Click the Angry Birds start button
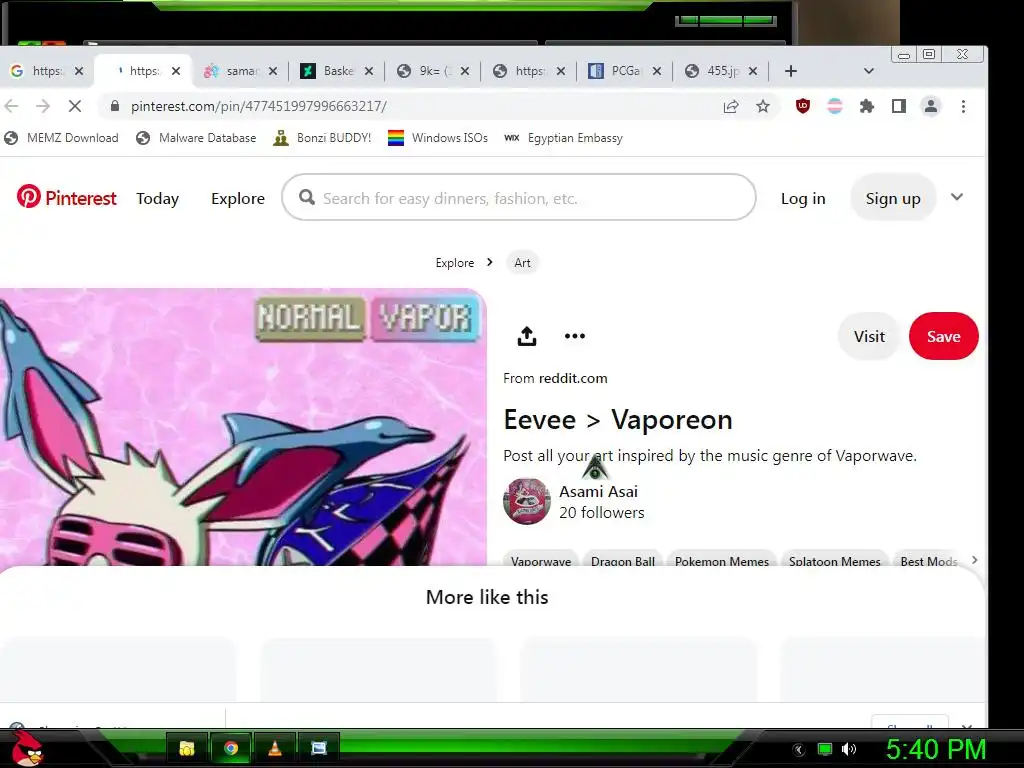Image resolution: width=1024 pixels, height=768 pixels. pyautogui.click(x=26, y=748)
